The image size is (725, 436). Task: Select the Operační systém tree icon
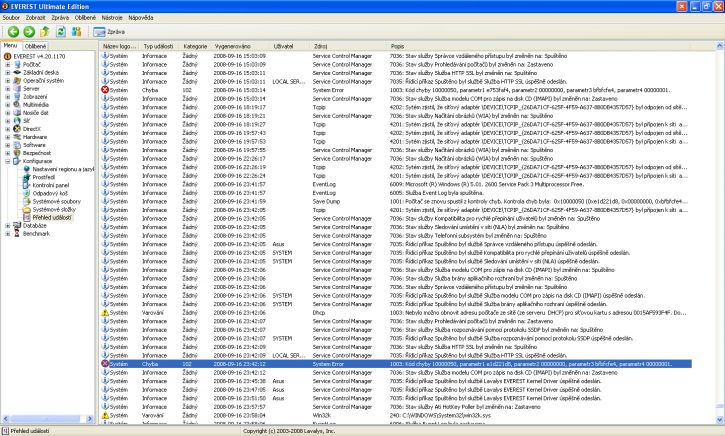tap(18, 80)
